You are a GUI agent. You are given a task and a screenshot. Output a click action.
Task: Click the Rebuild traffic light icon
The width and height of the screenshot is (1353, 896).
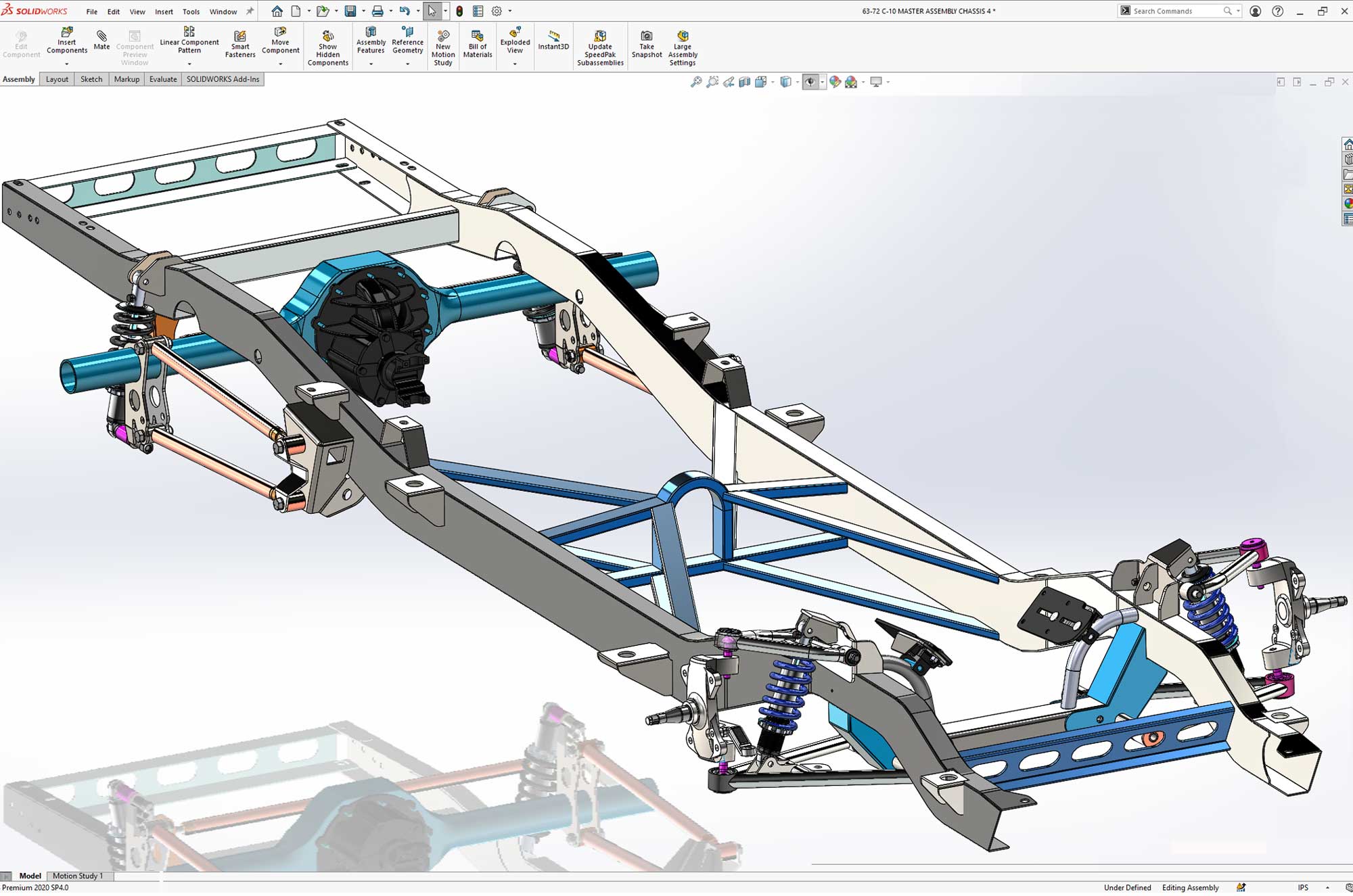(459, 11)
